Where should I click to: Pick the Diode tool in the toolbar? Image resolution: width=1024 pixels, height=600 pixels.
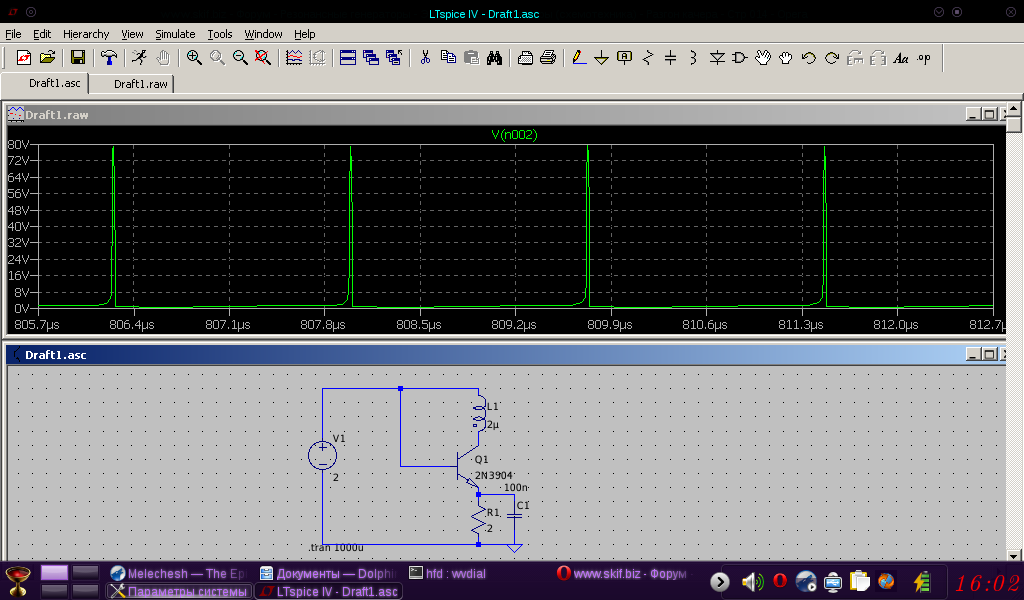pos(717,57)
